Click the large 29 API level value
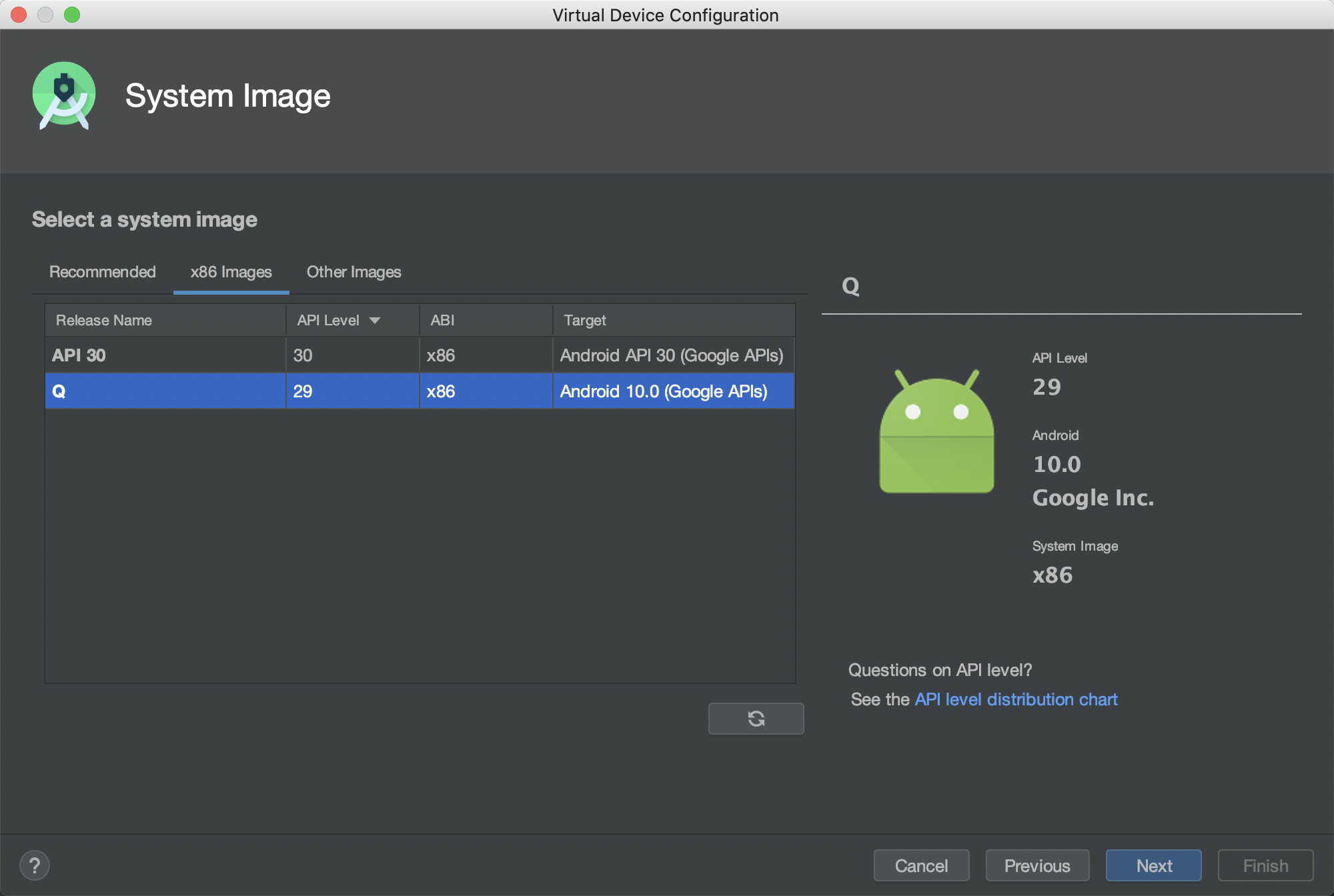The height and width of the screenshot is (896, 1334). coord(1047,387)
